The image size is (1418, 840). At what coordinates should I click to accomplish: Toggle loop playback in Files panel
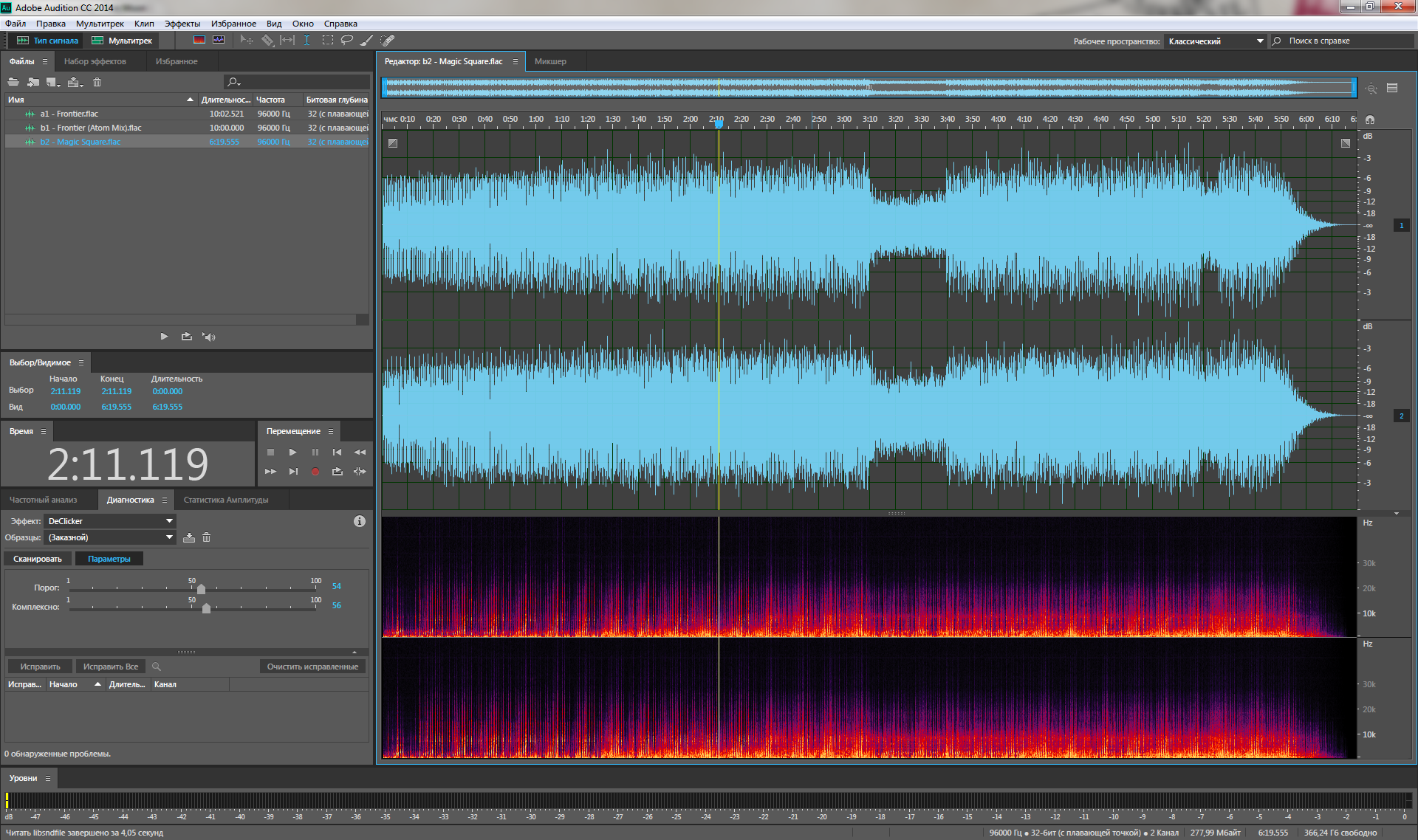tap(186, 337)
